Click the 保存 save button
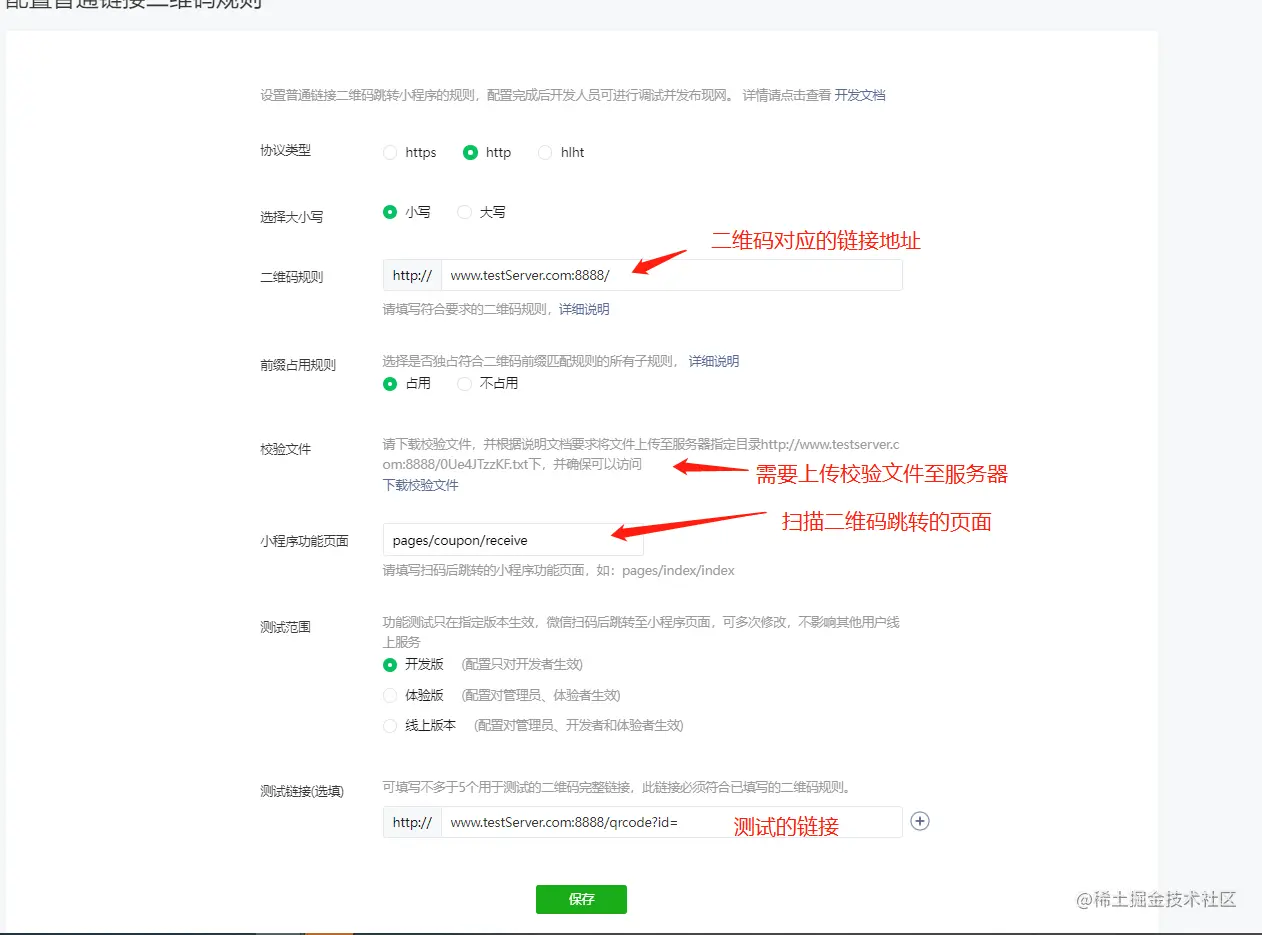This screenshot has height=935, width=1262. (581, 899)
